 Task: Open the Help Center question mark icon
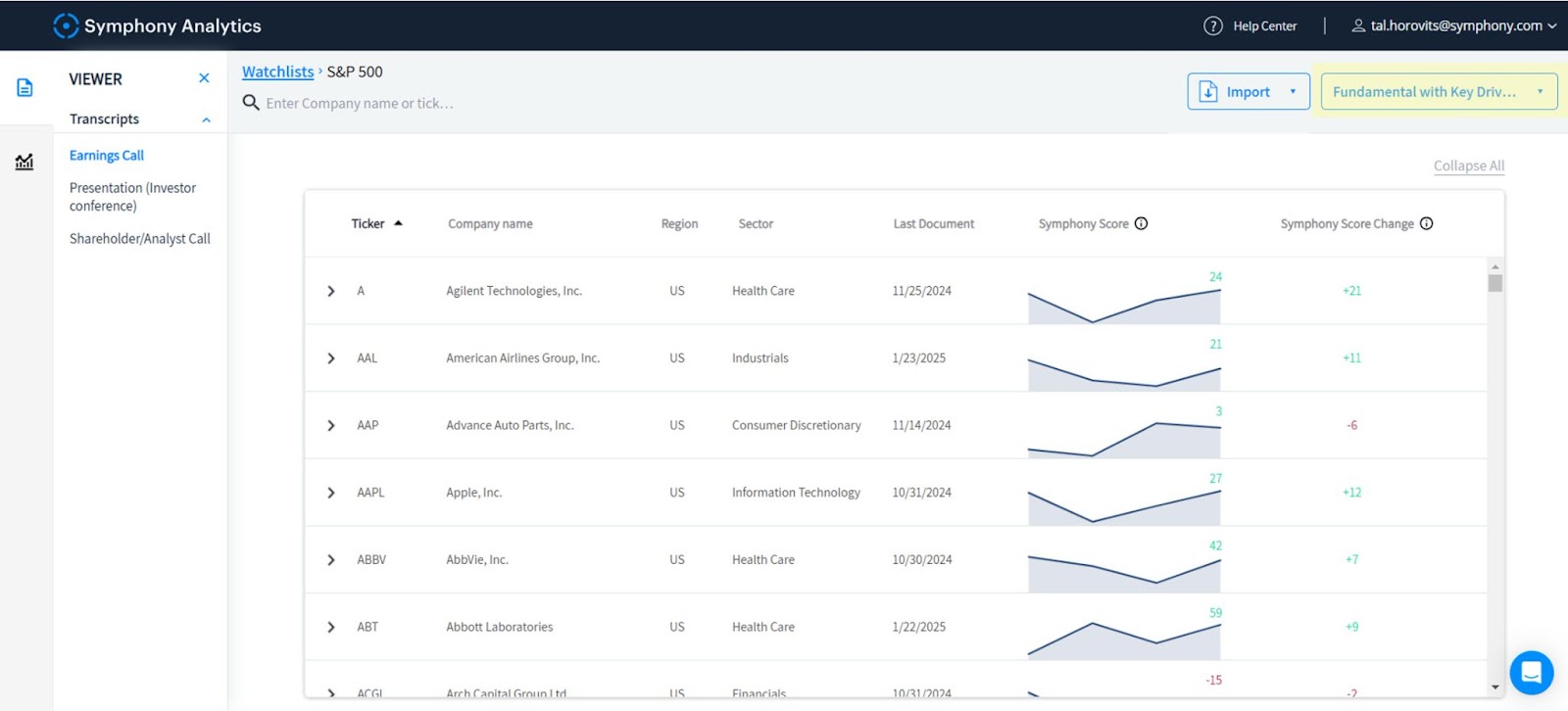pos(1213,26)
